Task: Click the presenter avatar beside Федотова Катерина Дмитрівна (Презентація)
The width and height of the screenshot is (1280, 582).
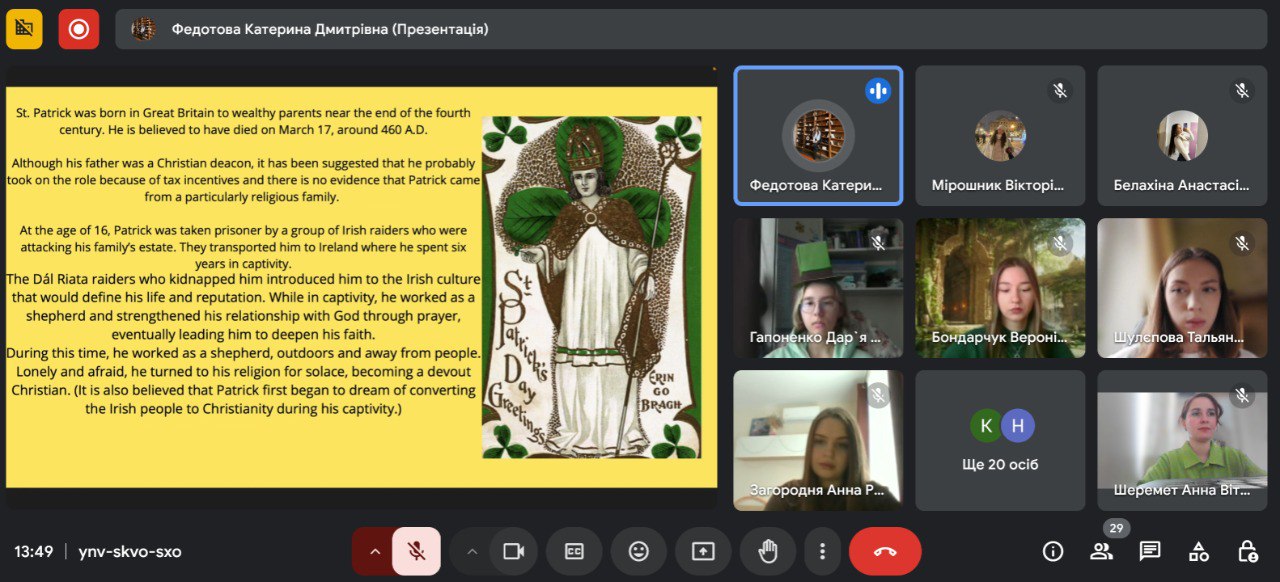Action: click(x=144, y=29)
